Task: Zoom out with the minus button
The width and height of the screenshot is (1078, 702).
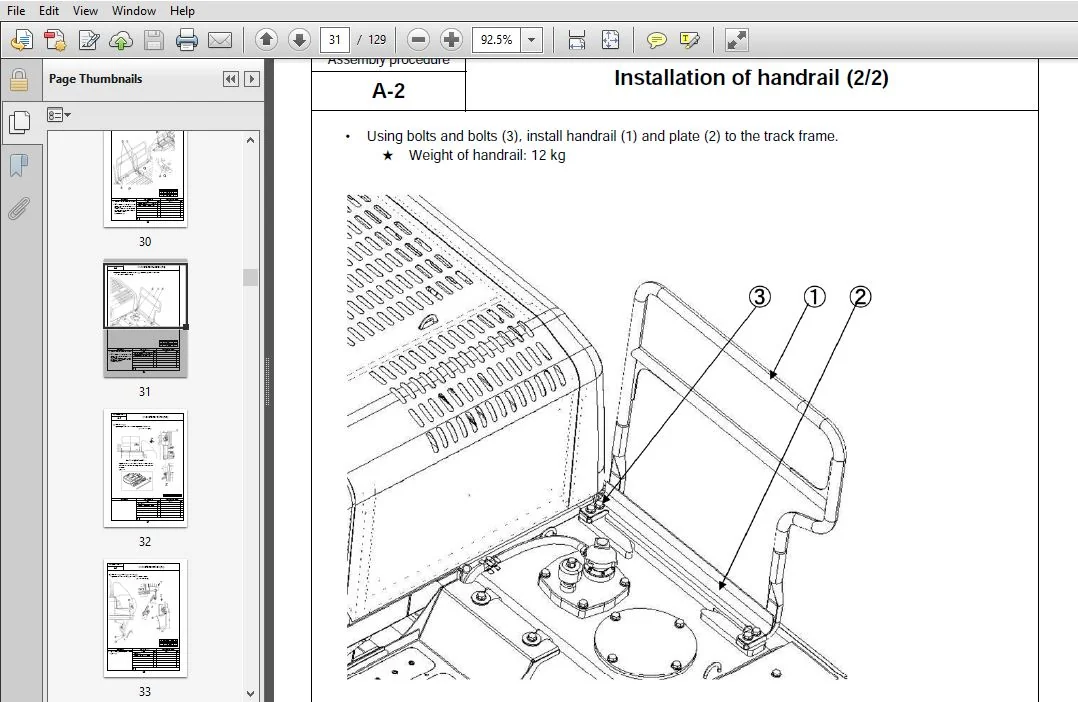Action: tap(418, 40)
